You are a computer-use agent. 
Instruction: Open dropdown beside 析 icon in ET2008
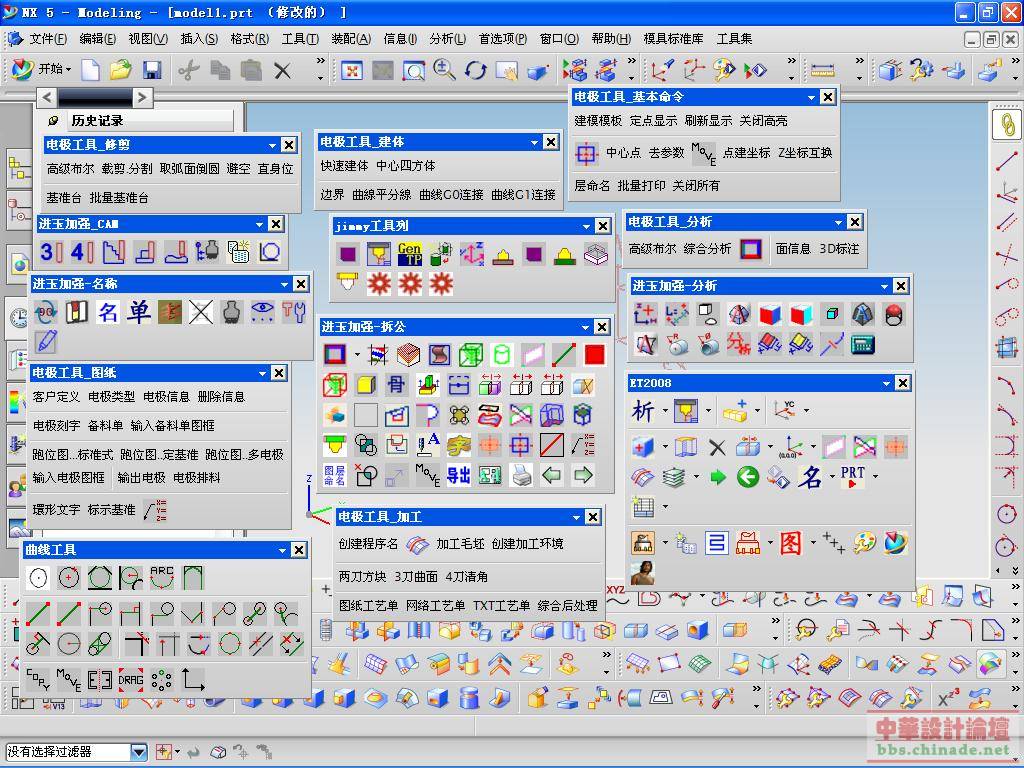click(665, 411)
